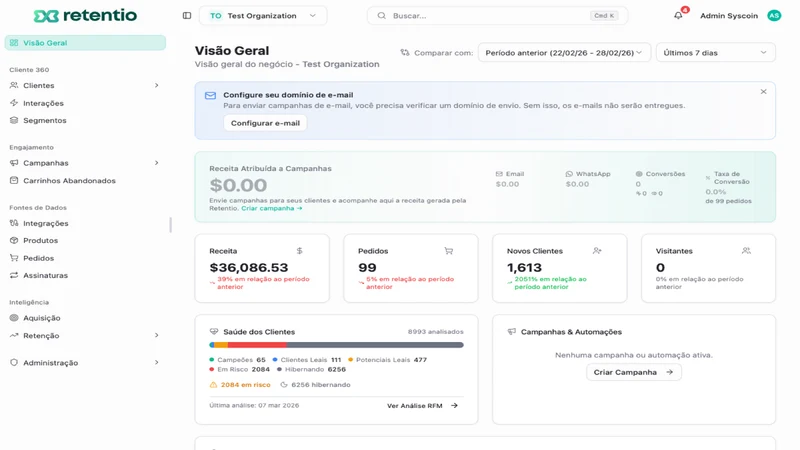Click the $36,086.53 revenue value
800x450 pixels.
[248, 267]
